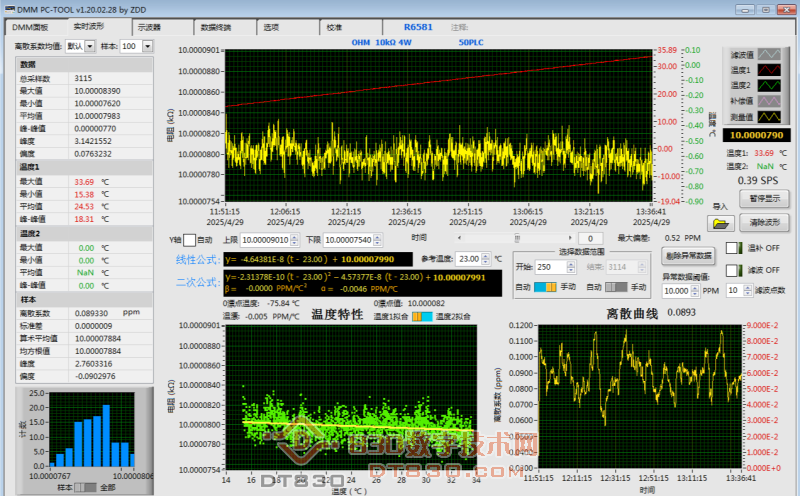Click the 结束 3114 input field
The image size is (800, 496).
[622, 267]
